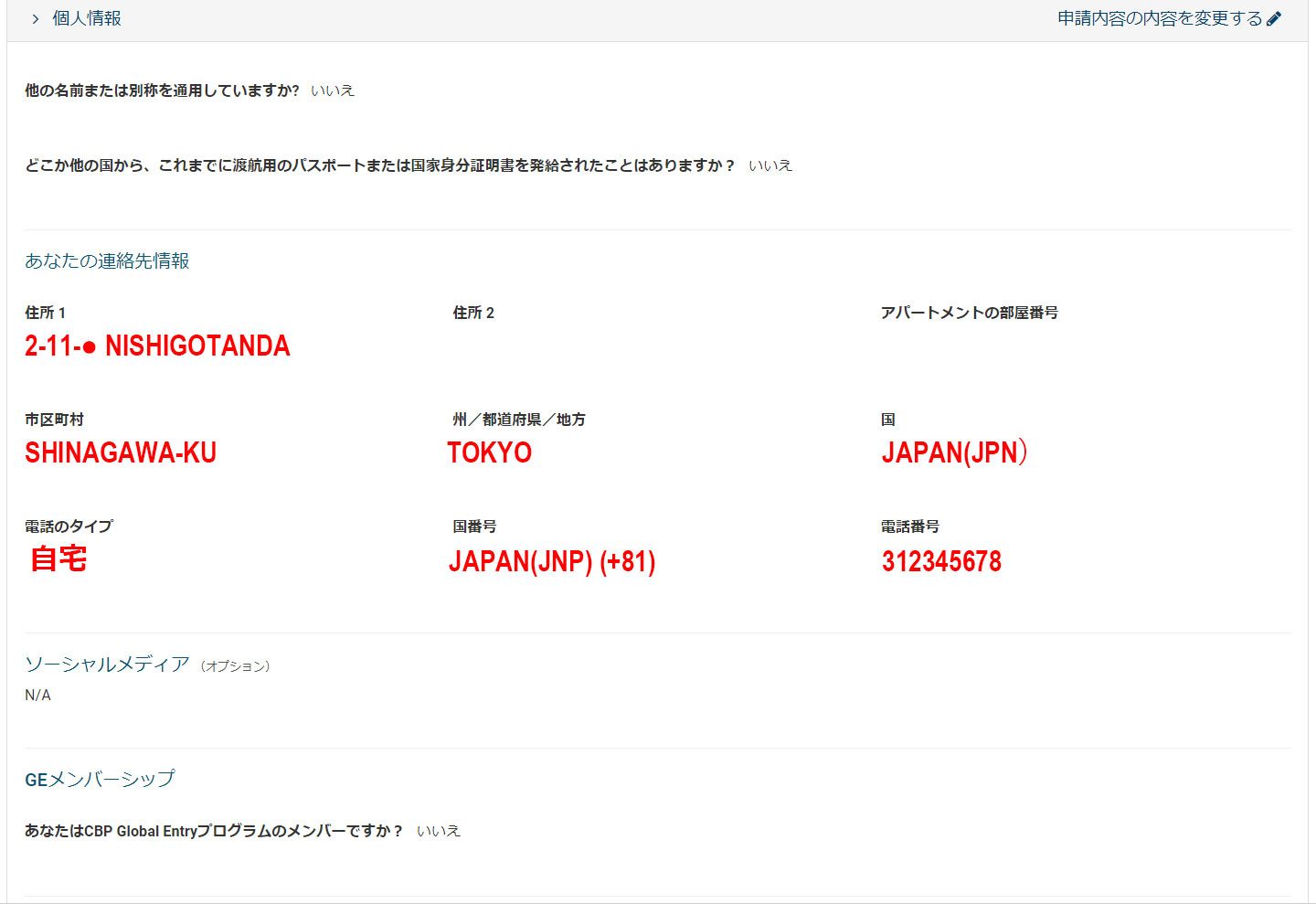The height and width of the screenshot is (904, 1316).
Task: Click いいえ answer for other-country passport question
Action: (x=770, y=165)
